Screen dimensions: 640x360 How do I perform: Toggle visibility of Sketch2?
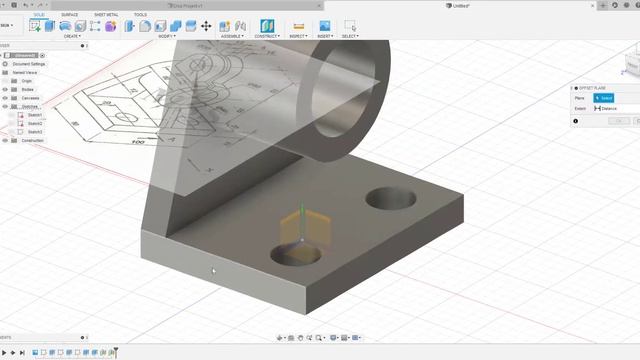[x=11, y=123]
